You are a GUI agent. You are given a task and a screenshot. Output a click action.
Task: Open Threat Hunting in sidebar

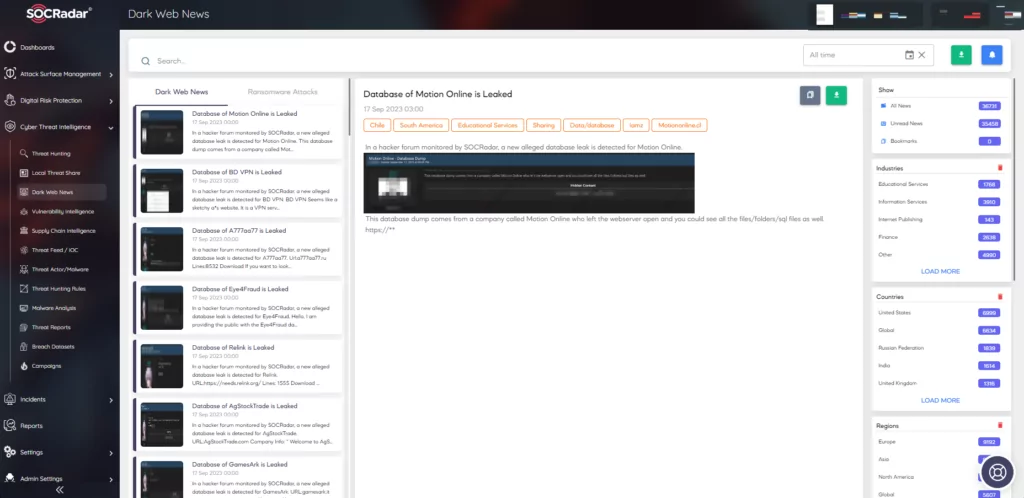(51, 154)
